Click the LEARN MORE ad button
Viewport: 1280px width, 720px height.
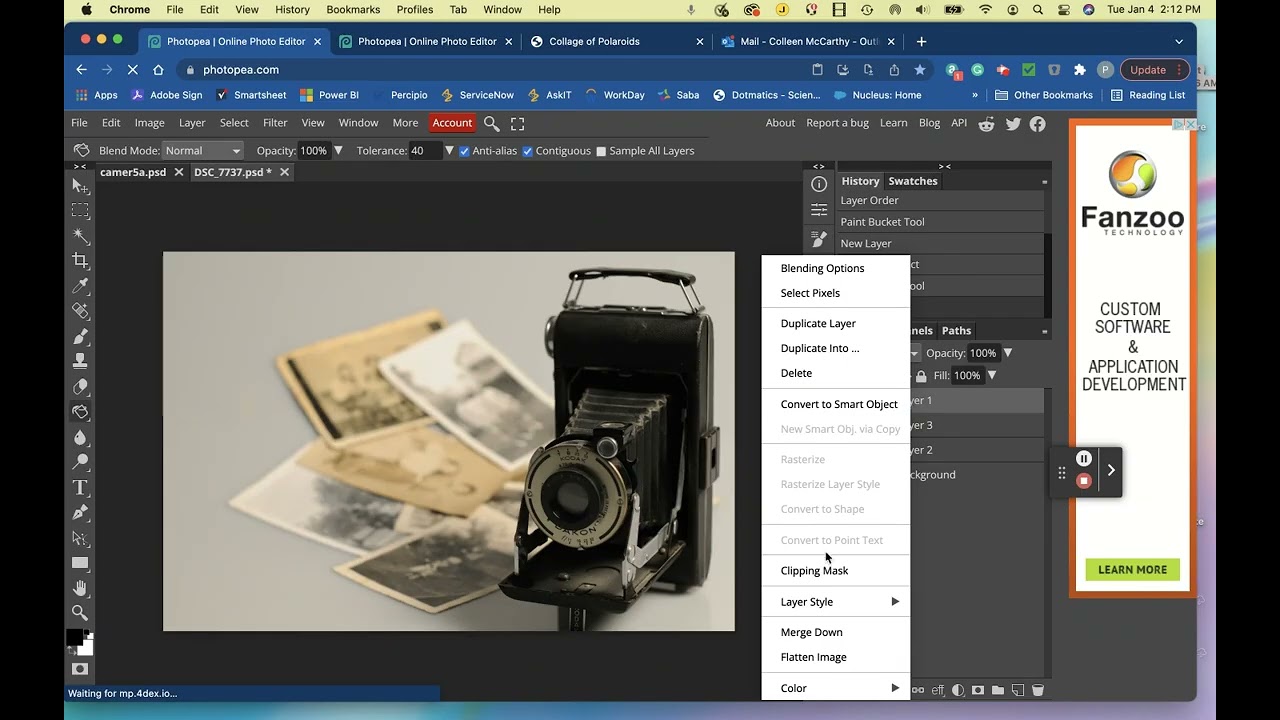tap(1133, 570)
